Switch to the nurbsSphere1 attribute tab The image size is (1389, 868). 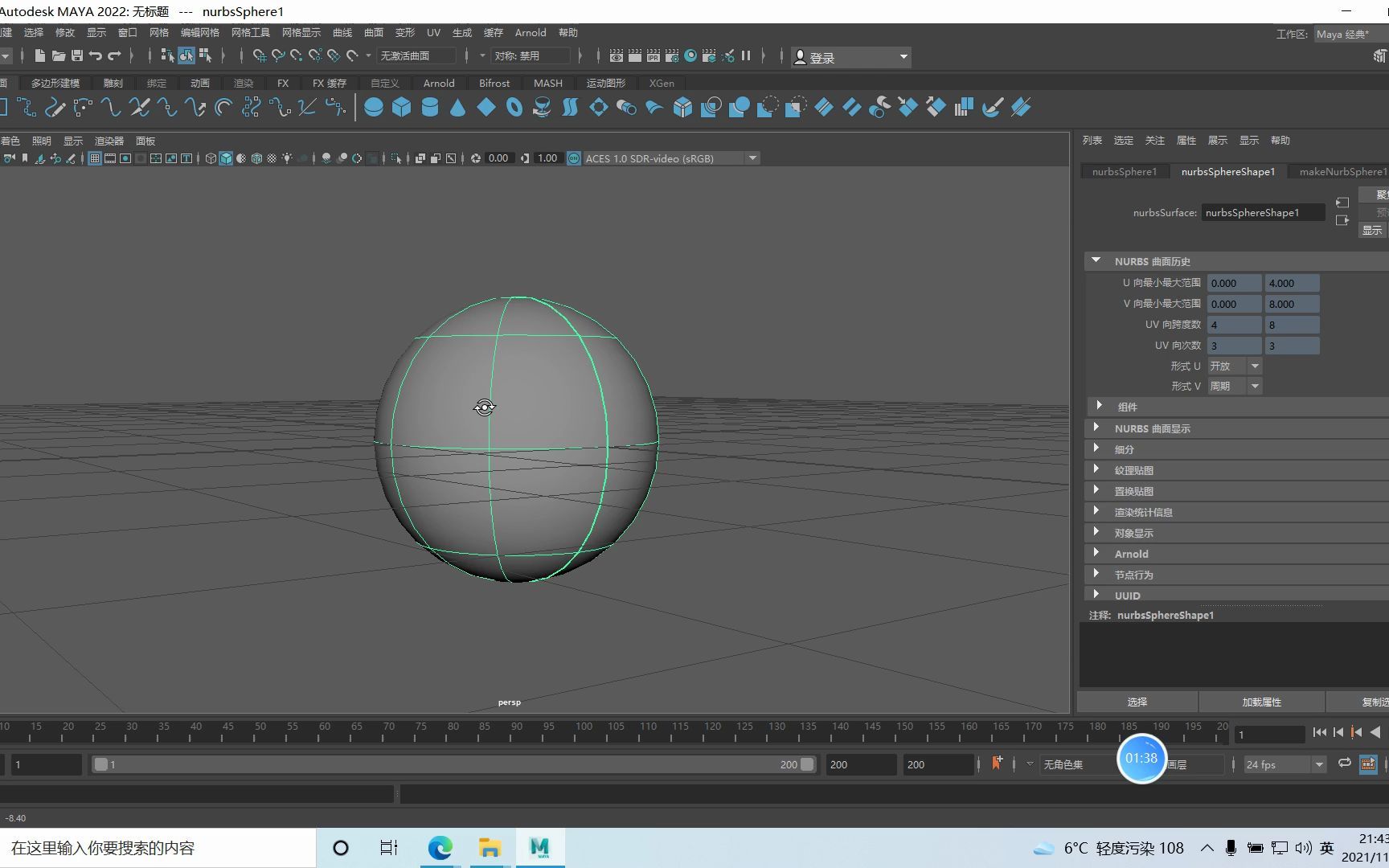click(1125, 171)
